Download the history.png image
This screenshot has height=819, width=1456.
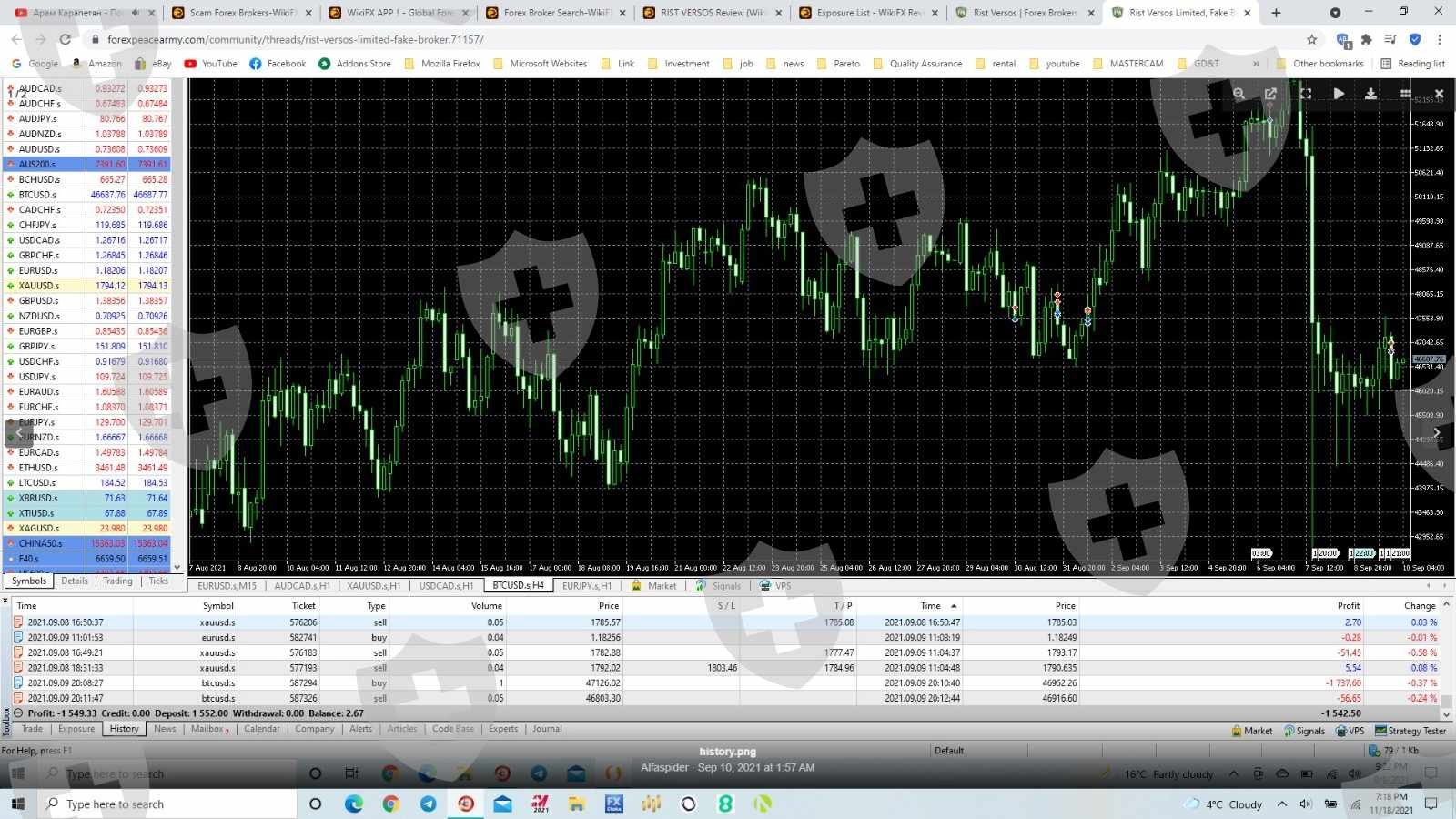1370,94
